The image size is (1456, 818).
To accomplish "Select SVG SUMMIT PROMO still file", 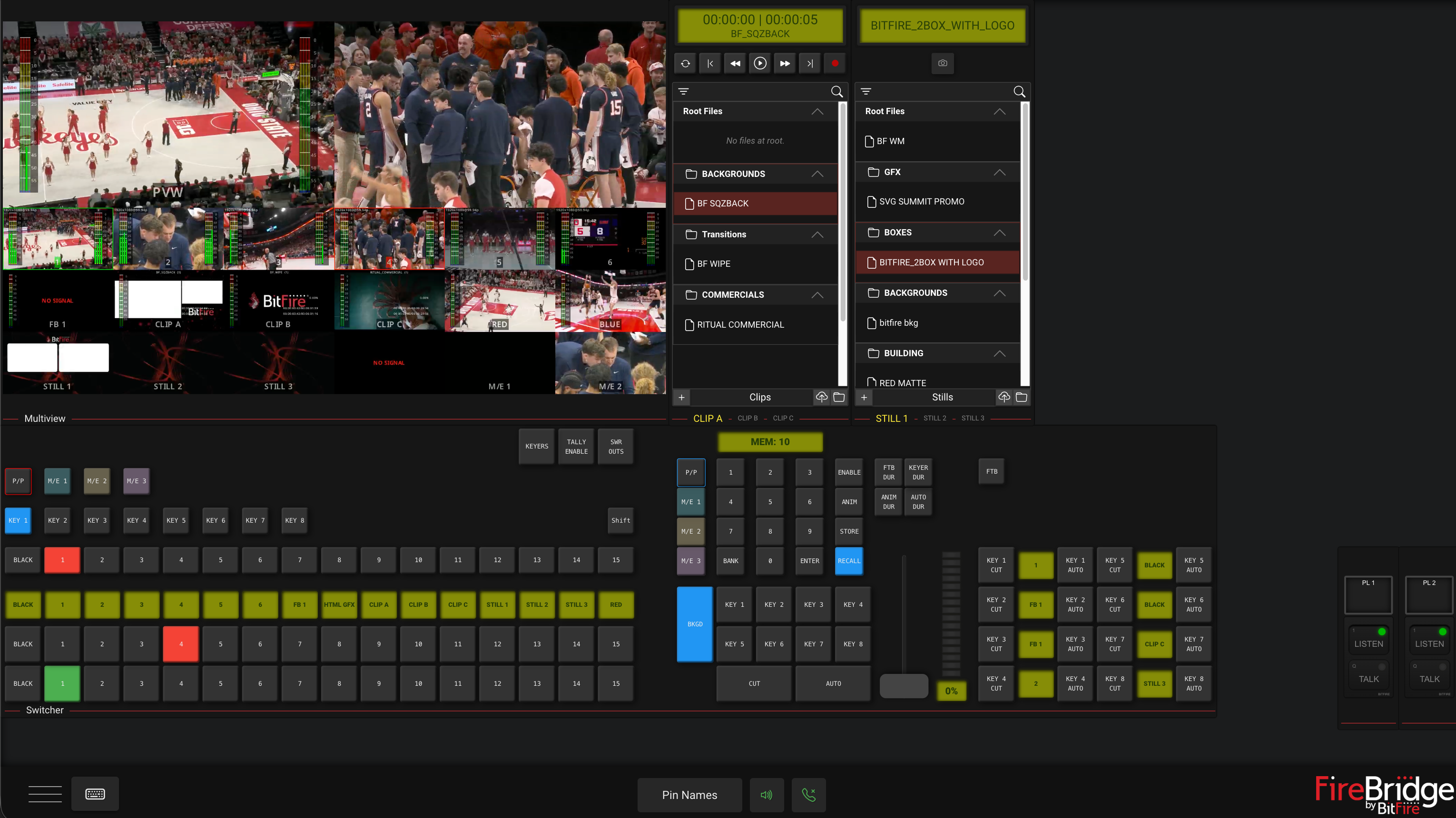I will point(937,202).
